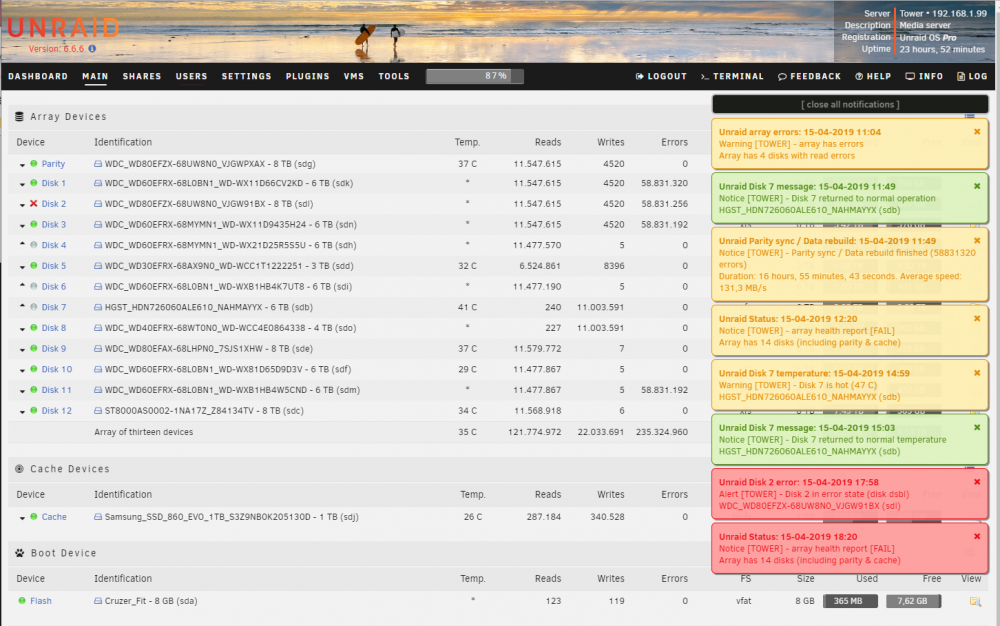Screen dimensions: 1000x626
Task: Click the green status ball for Parity
Action: pyautogui.click(x=34, y=164)
